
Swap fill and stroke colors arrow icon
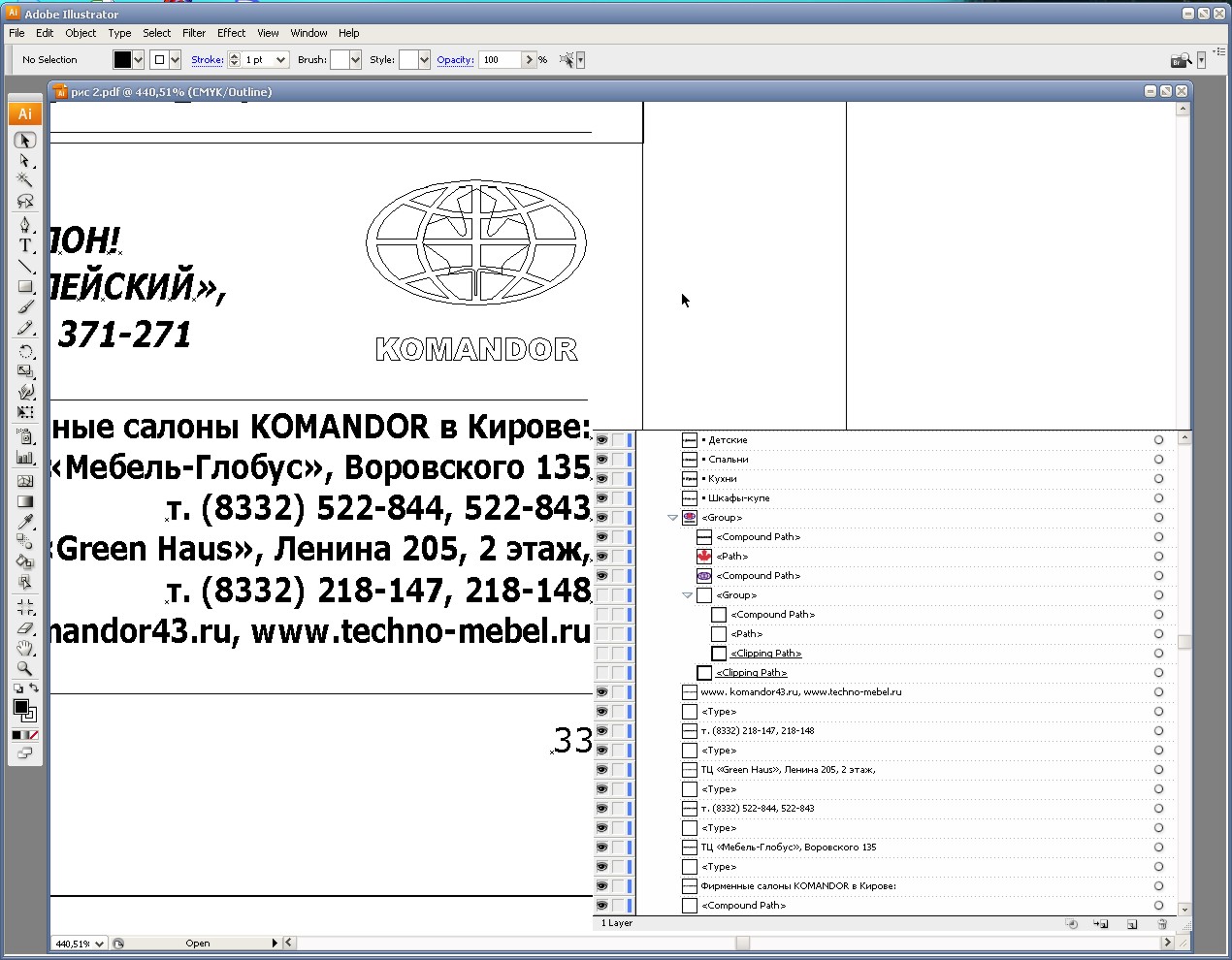tap(34, 688)
